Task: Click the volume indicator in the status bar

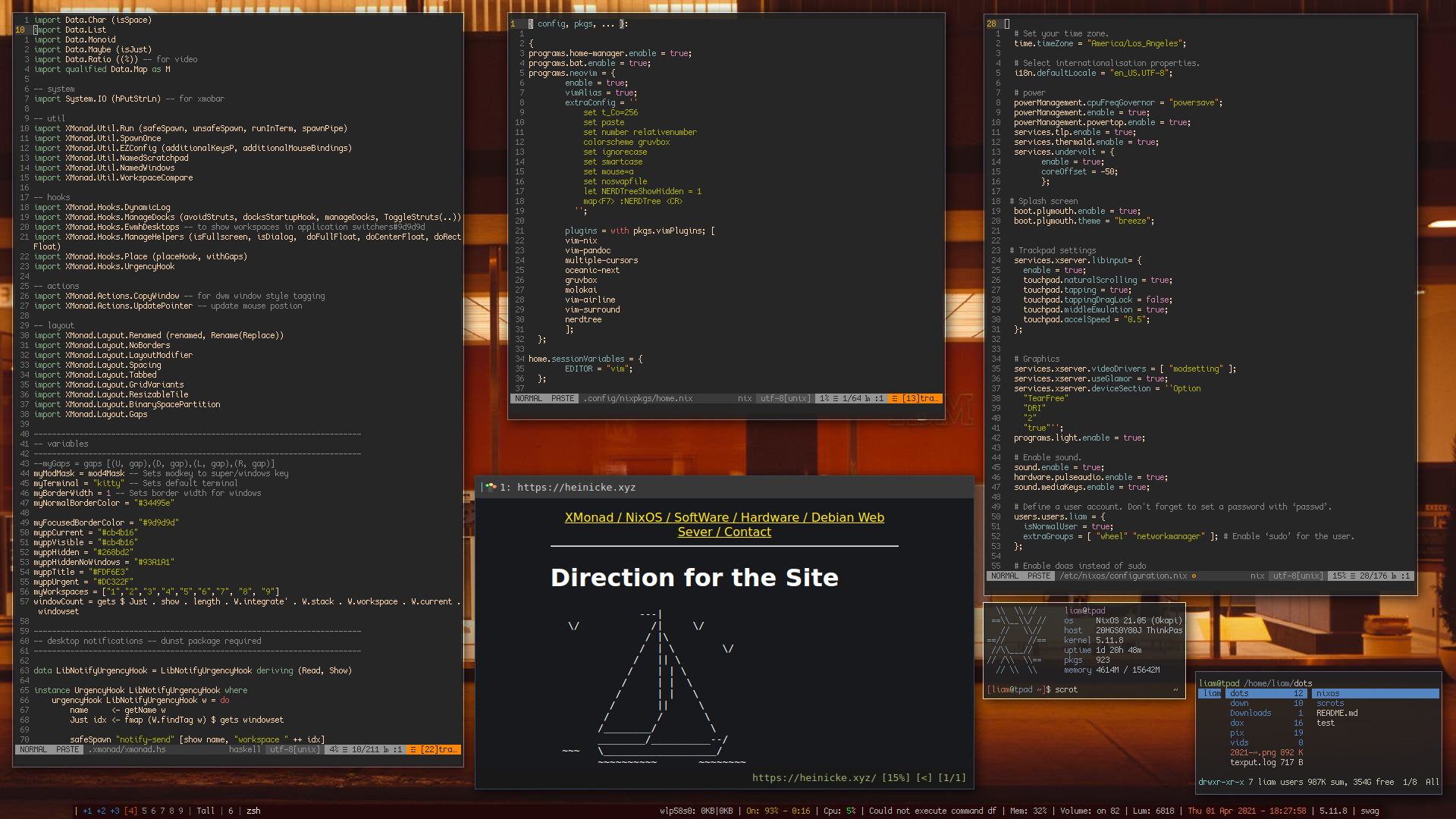Action: (1089, 811)
